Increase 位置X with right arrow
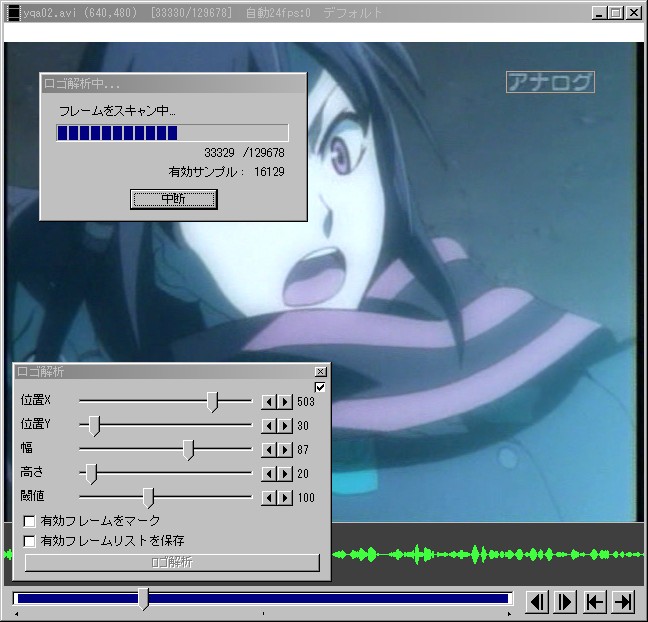Image resolution: width=648 pixels, height=622 pixels. click(x=285, y=402)
